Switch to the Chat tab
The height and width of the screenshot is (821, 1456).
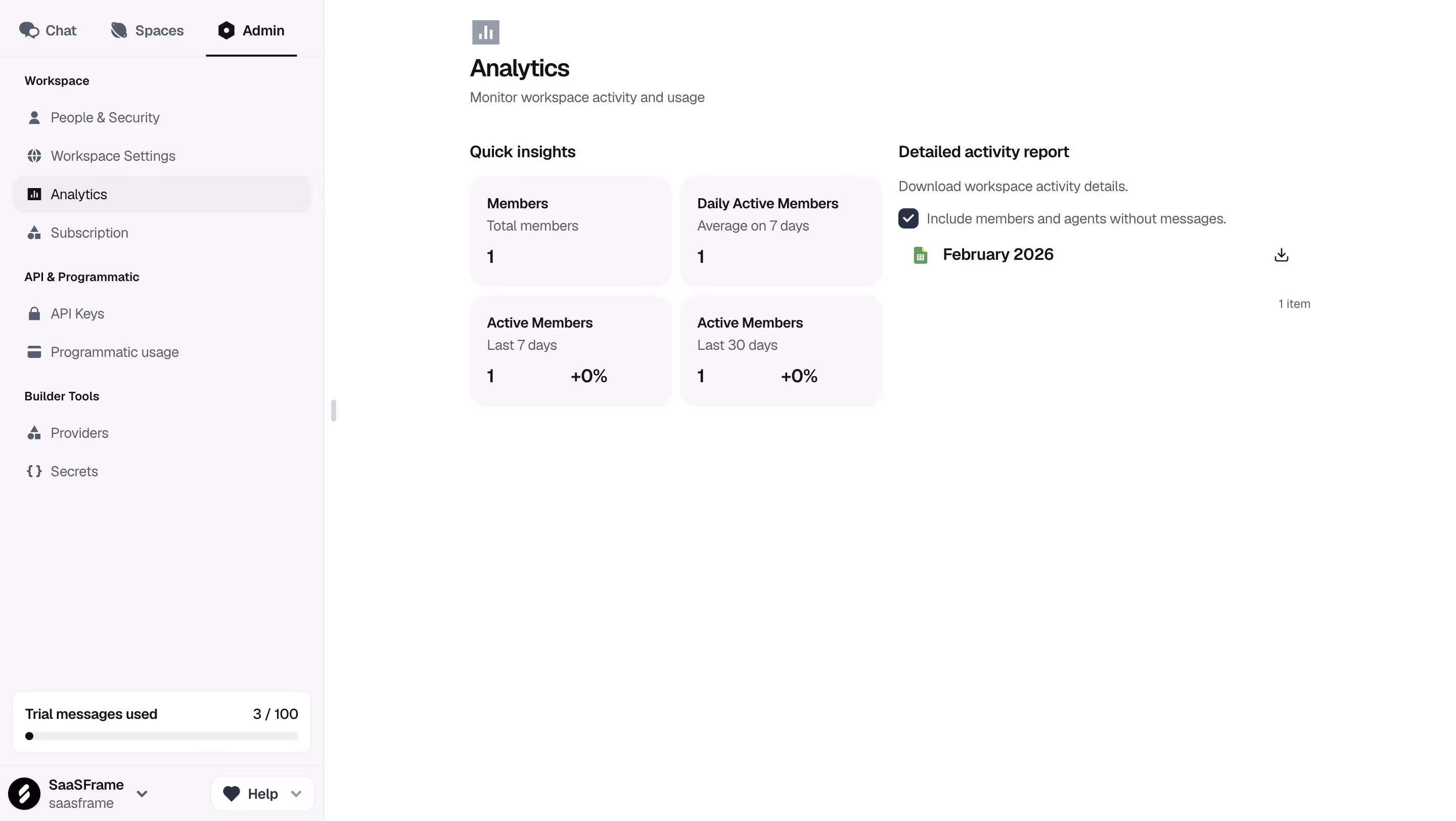click(48, 30)
